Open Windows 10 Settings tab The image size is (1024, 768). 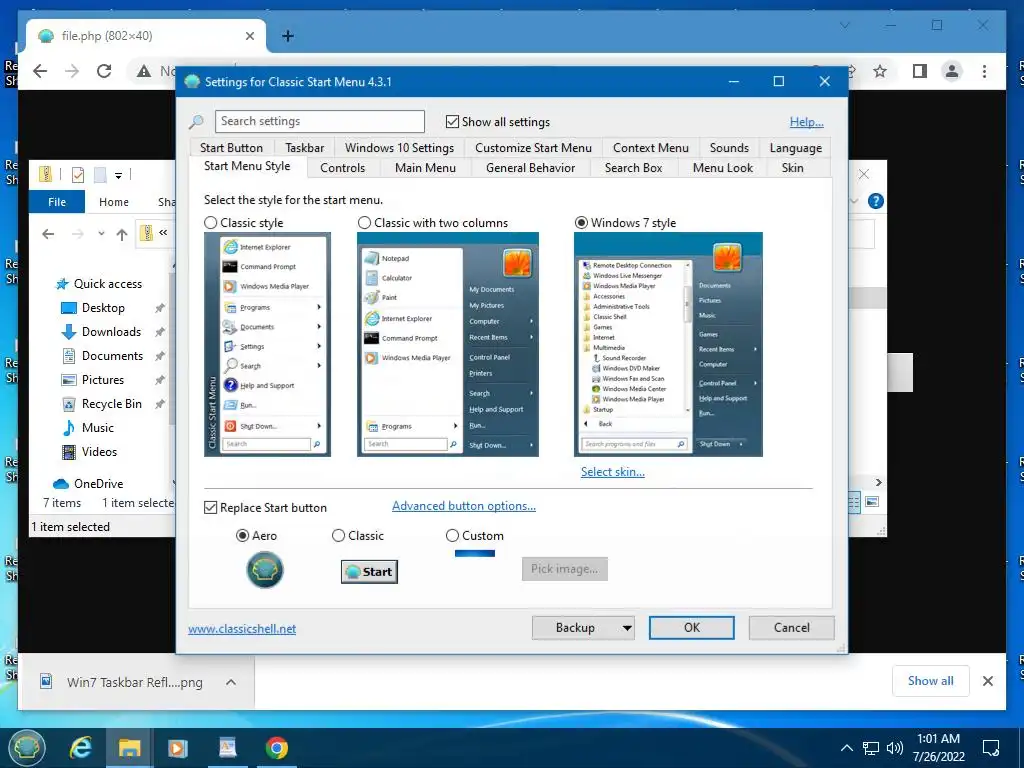click(x=399, y=148)
